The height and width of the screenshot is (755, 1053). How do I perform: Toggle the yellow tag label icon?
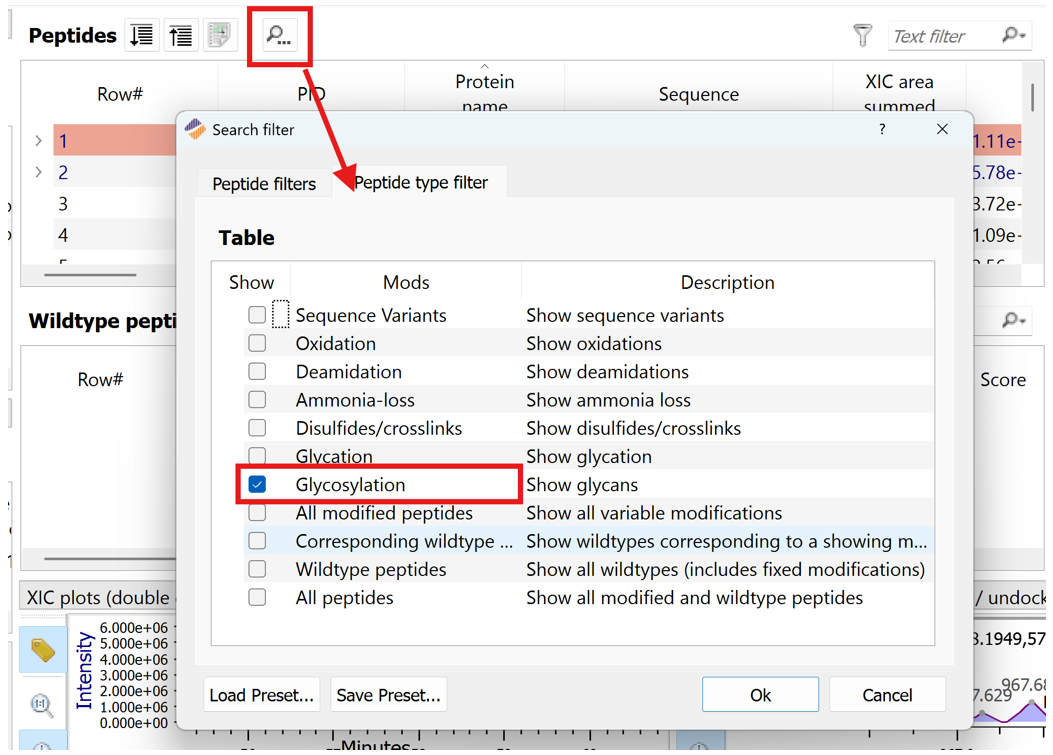42,651
